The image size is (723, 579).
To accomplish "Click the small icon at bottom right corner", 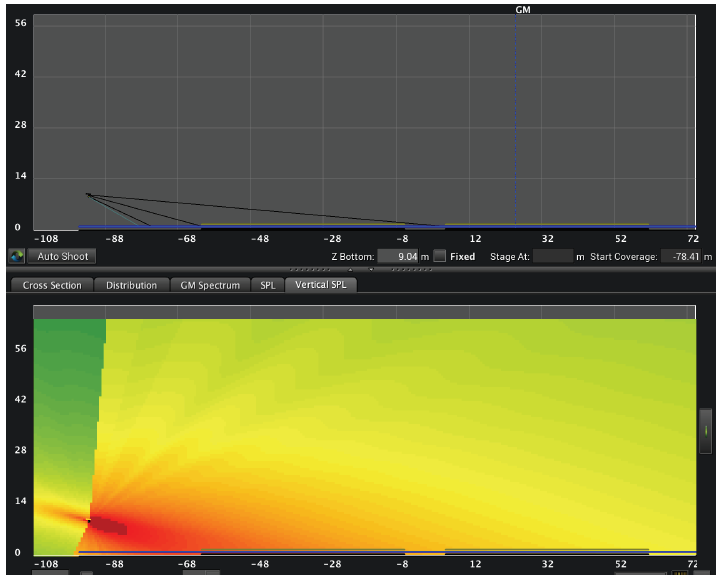I will (x=681, y=574).
